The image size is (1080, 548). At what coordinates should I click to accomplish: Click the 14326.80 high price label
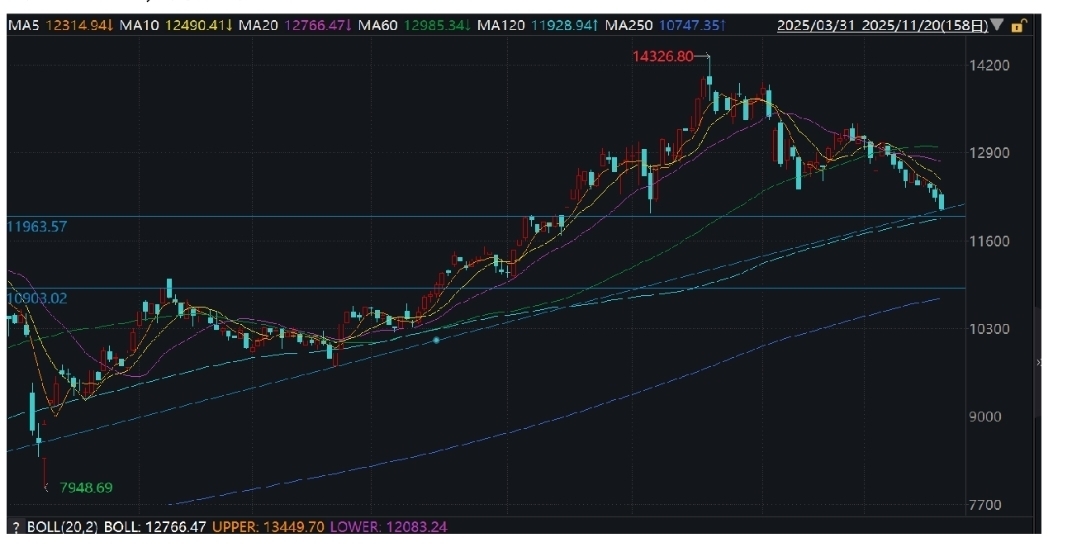663,56
